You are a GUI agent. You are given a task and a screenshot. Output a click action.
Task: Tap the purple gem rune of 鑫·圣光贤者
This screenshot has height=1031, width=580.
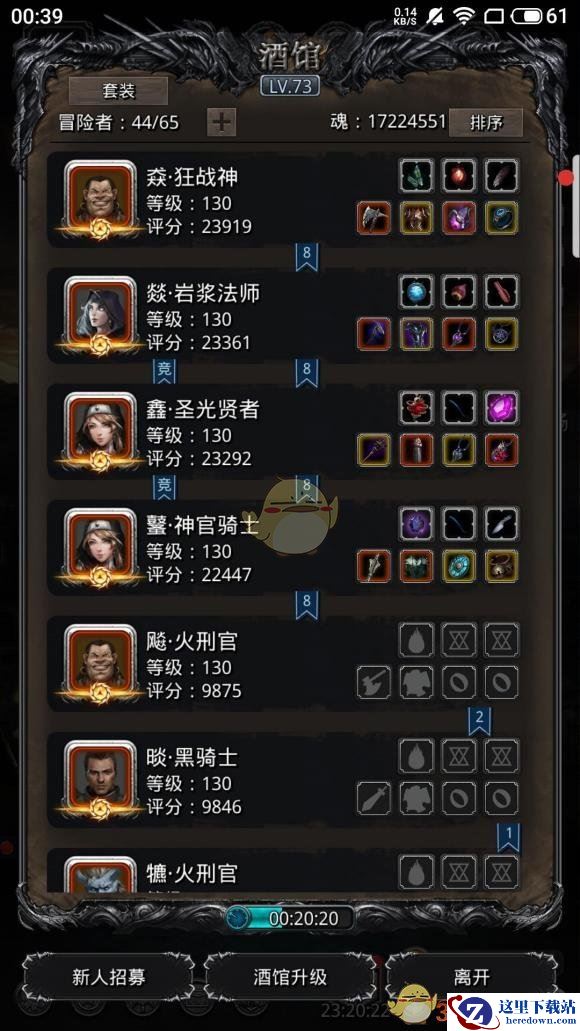tap(502, 407)
